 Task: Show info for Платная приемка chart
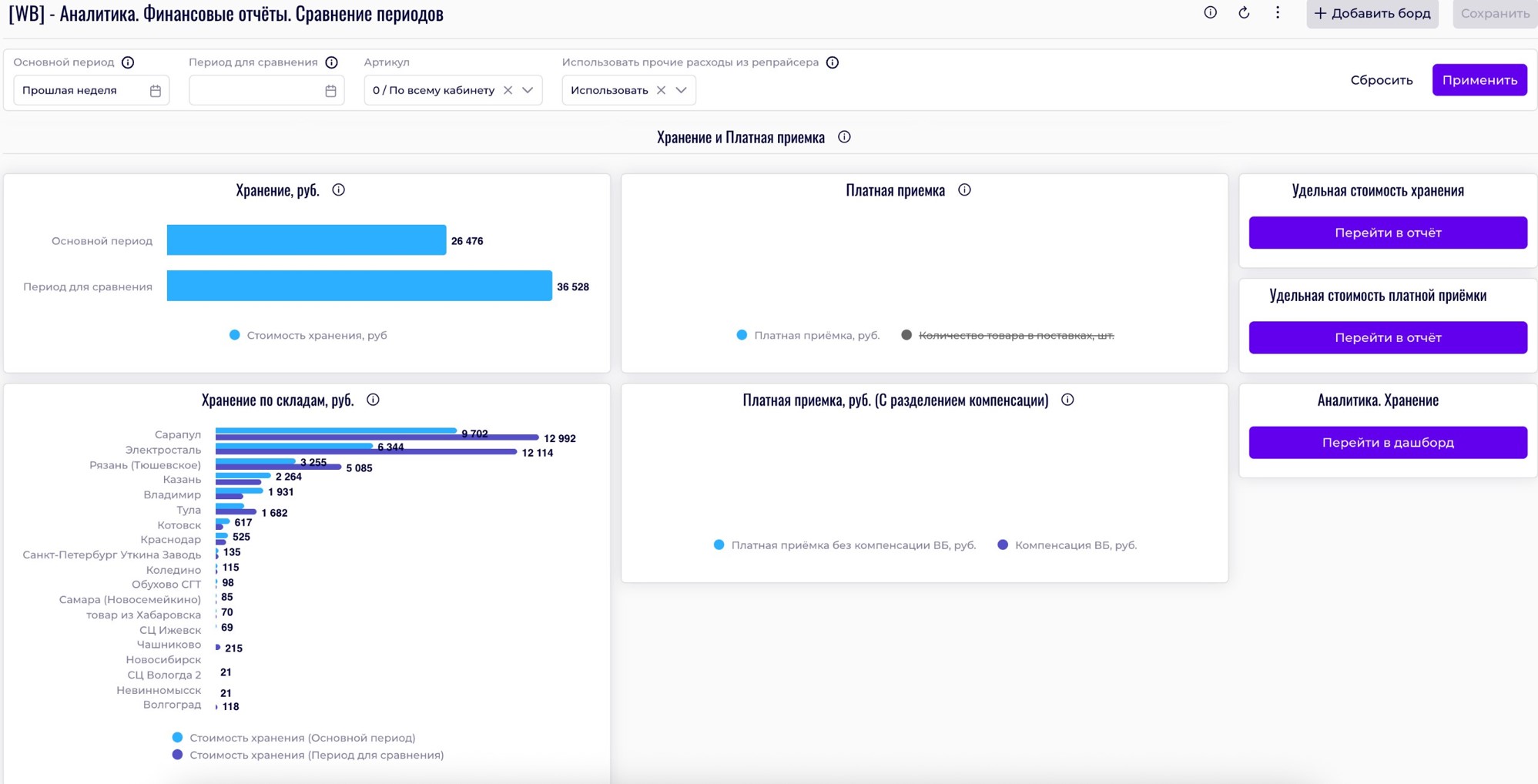(964, 190)
